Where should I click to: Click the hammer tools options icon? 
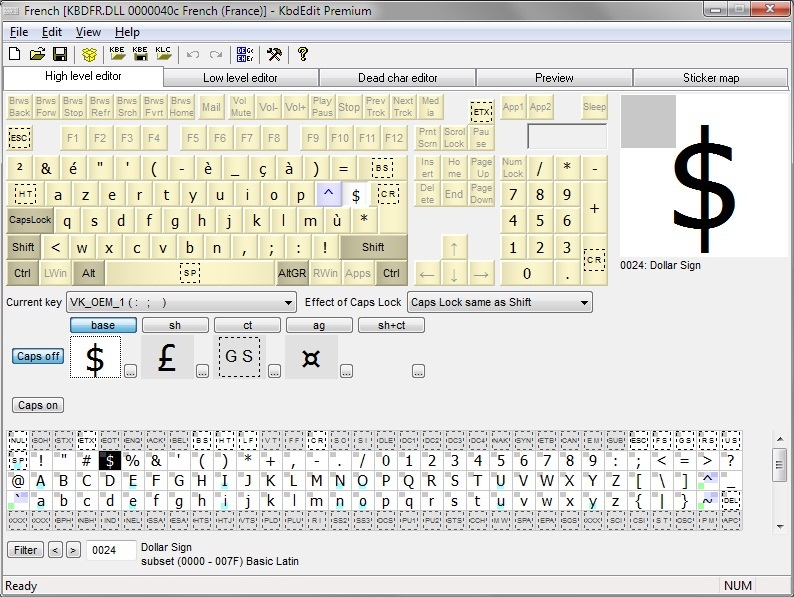point(274,54)
